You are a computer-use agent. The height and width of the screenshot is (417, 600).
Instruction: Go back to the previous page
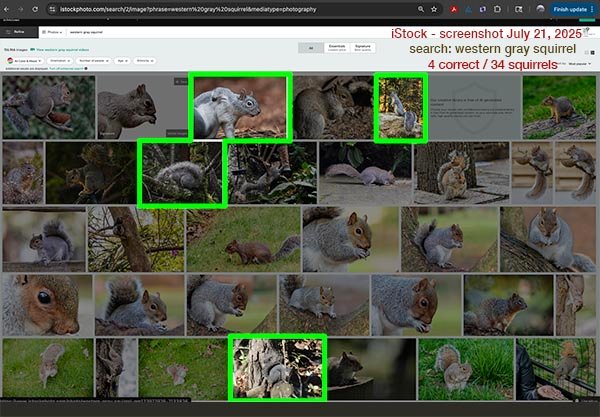pos(7,9)
